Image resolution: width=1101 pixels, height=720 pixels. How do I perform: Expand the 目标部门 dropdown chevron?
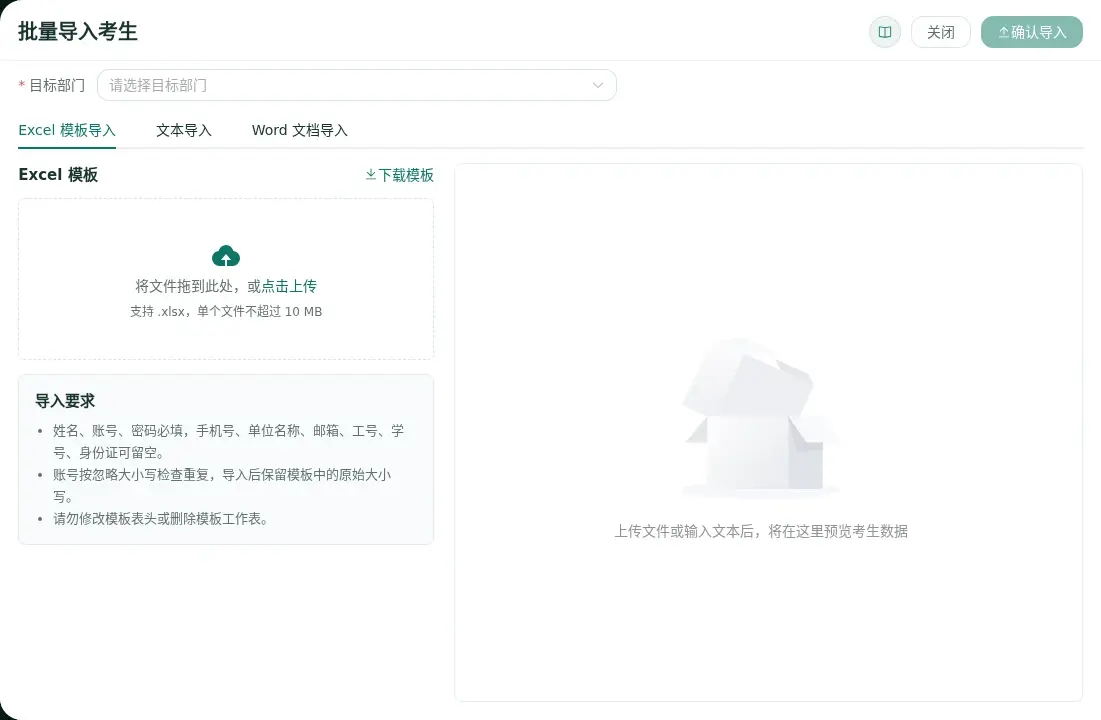pyautogui.click(x=598, y=85)
